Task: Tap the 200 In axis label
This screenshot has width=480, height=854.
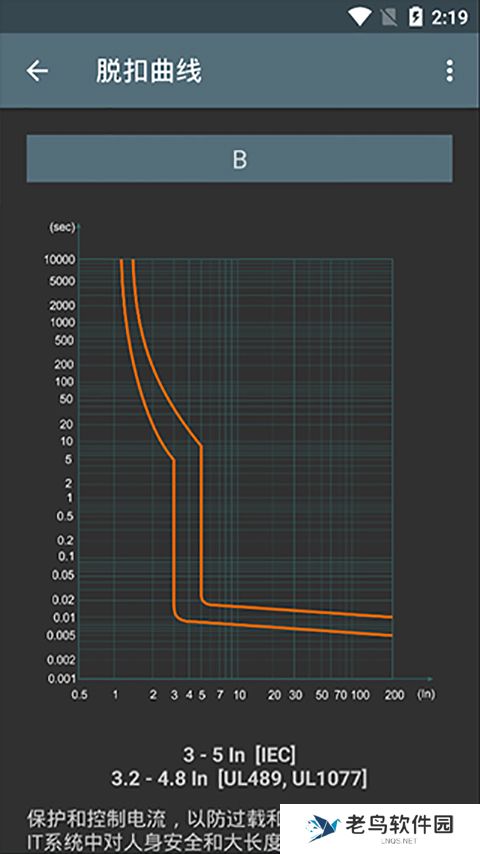Action: 396,695
